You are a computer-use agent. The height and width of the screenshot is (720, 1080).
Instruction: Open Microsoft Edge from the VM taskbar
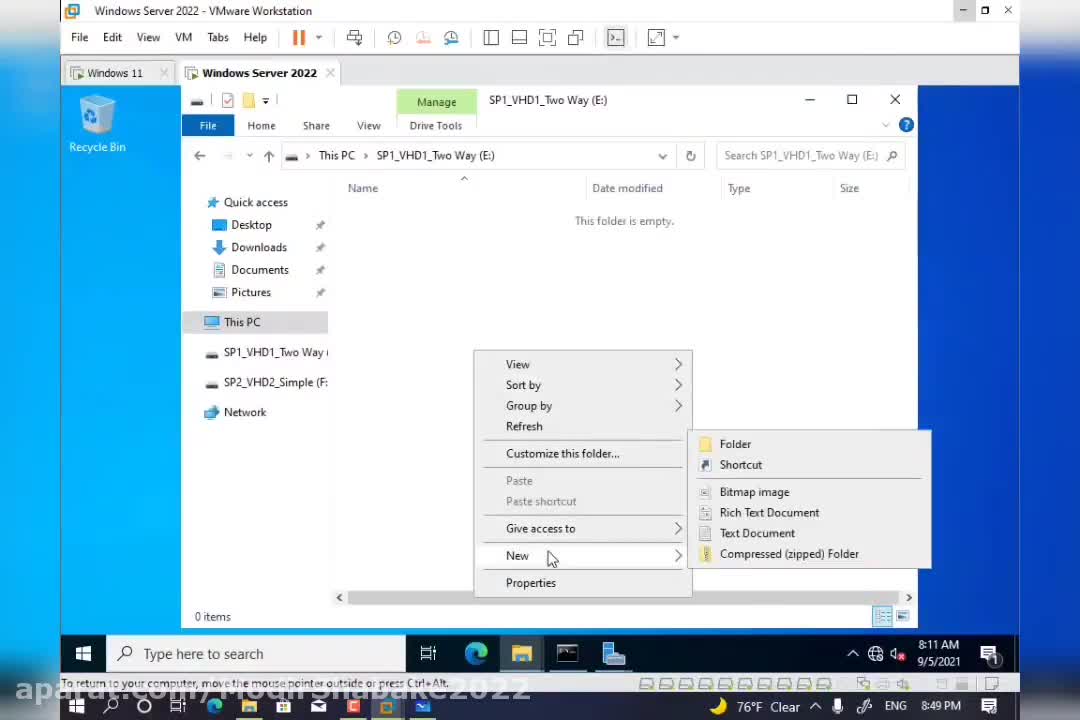476,654
